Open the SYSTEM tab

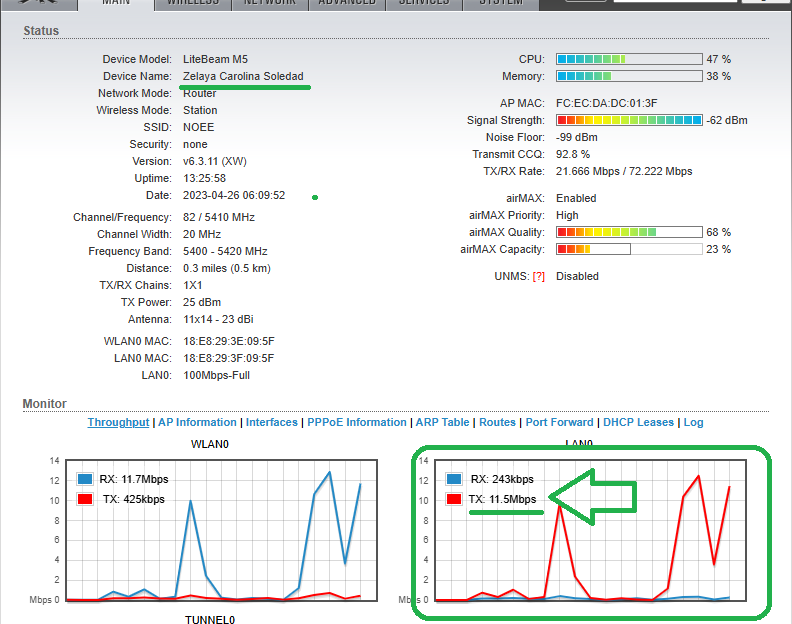(x=500, y=4)
